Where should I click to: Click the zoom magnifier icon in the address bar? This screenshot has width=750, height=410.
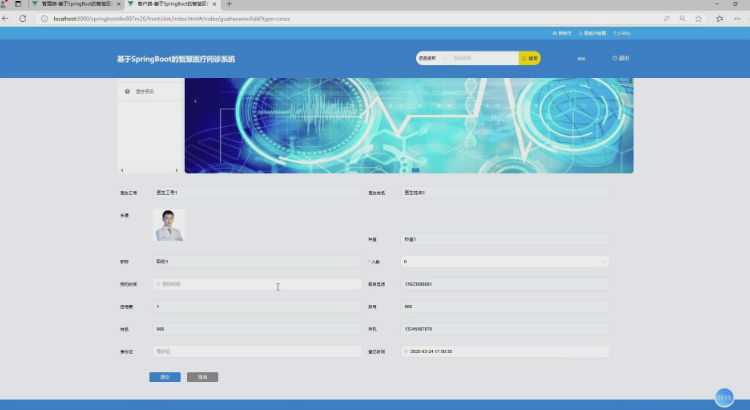[x=683, y=19]
